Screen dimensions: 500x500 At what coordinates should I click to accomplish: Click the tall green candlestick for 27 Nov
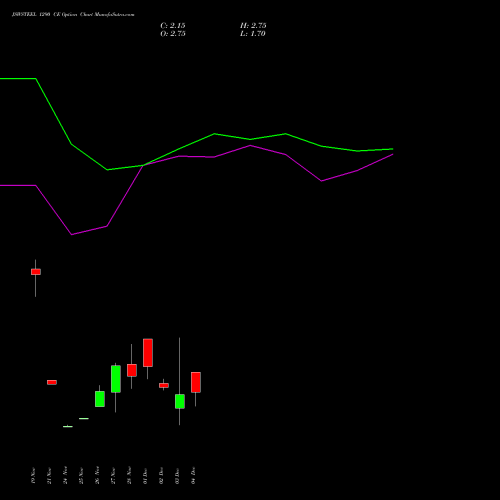pyautogui.click(x=116, y=379)
